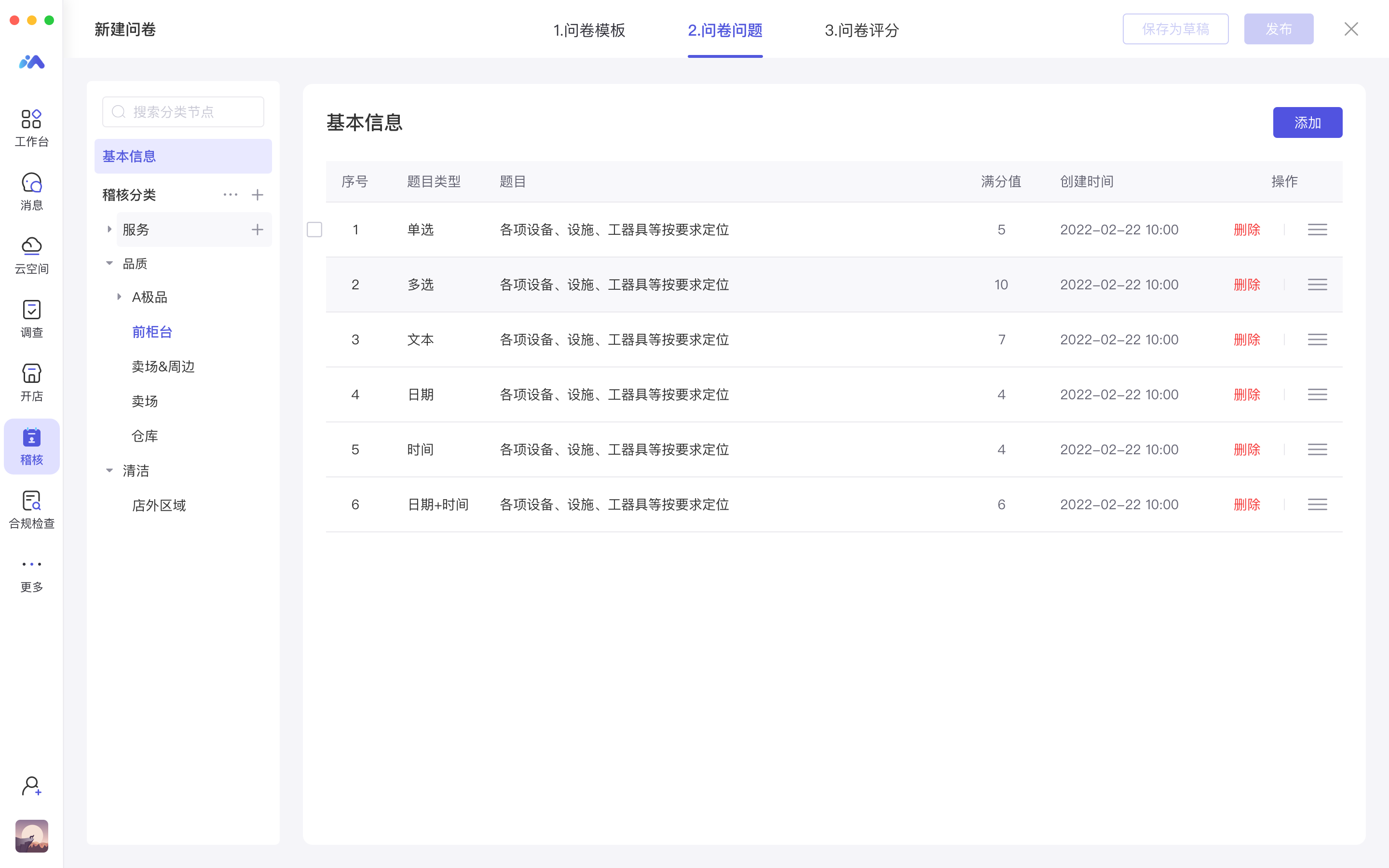Open the user avatar profile

point(31,836)
